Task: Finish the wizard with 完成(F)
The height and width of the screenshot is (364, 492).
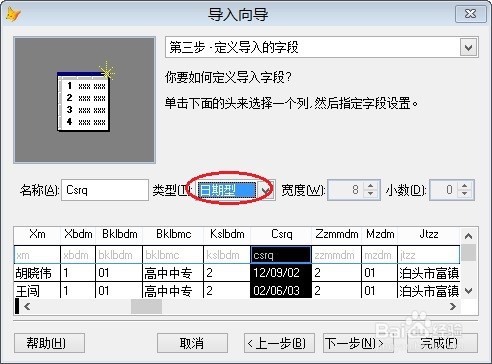Action: (x=442, y=343)
